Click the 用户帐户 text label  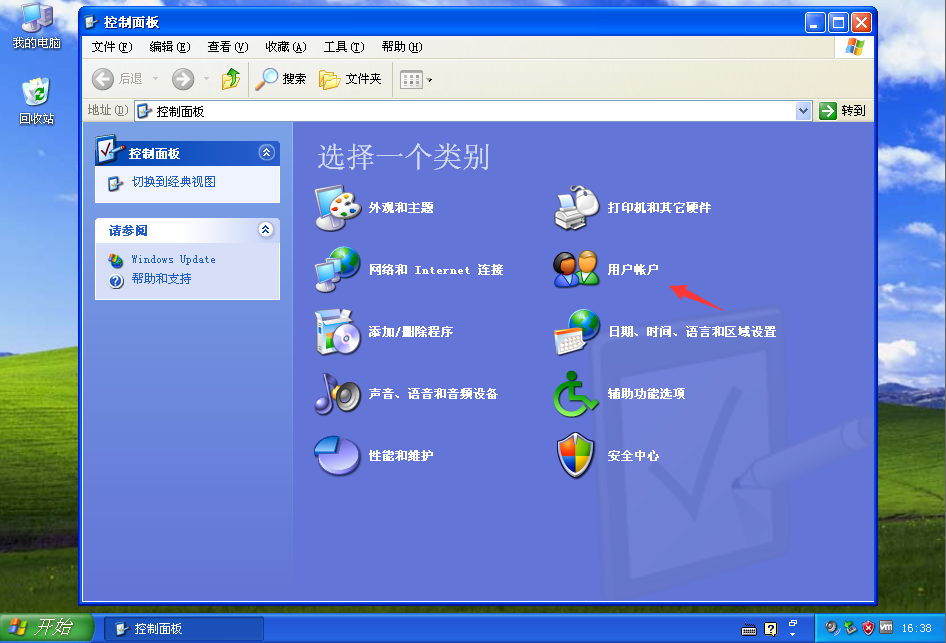(633, 270)
